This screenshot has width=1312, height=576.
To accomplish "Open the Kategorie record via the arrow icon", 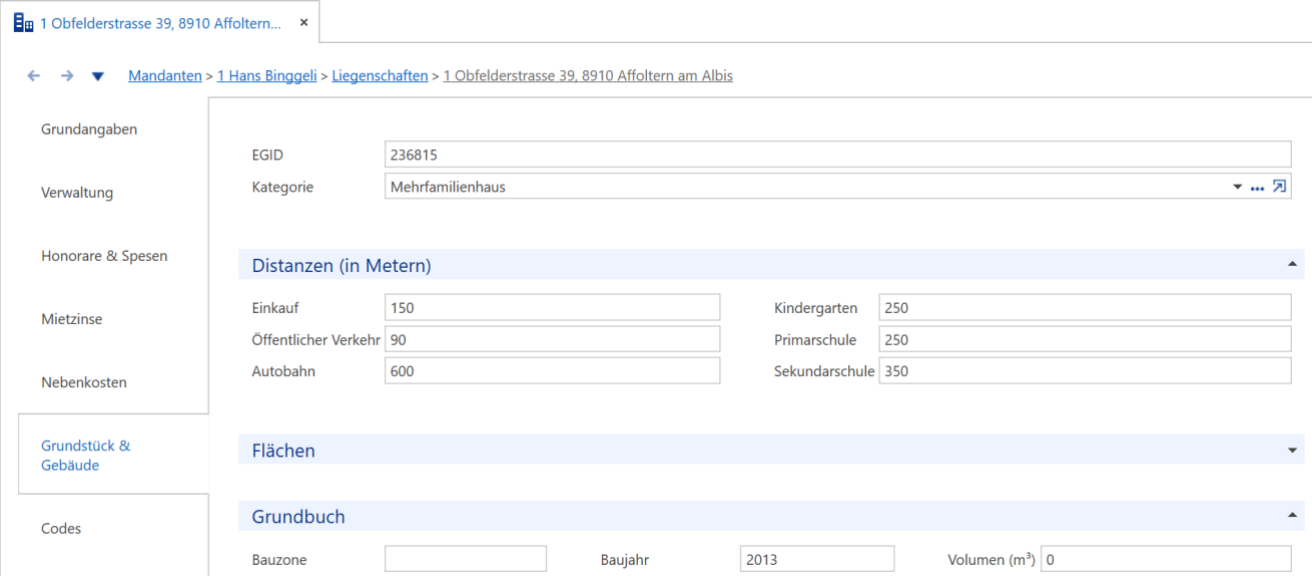I will (1279, 187).
